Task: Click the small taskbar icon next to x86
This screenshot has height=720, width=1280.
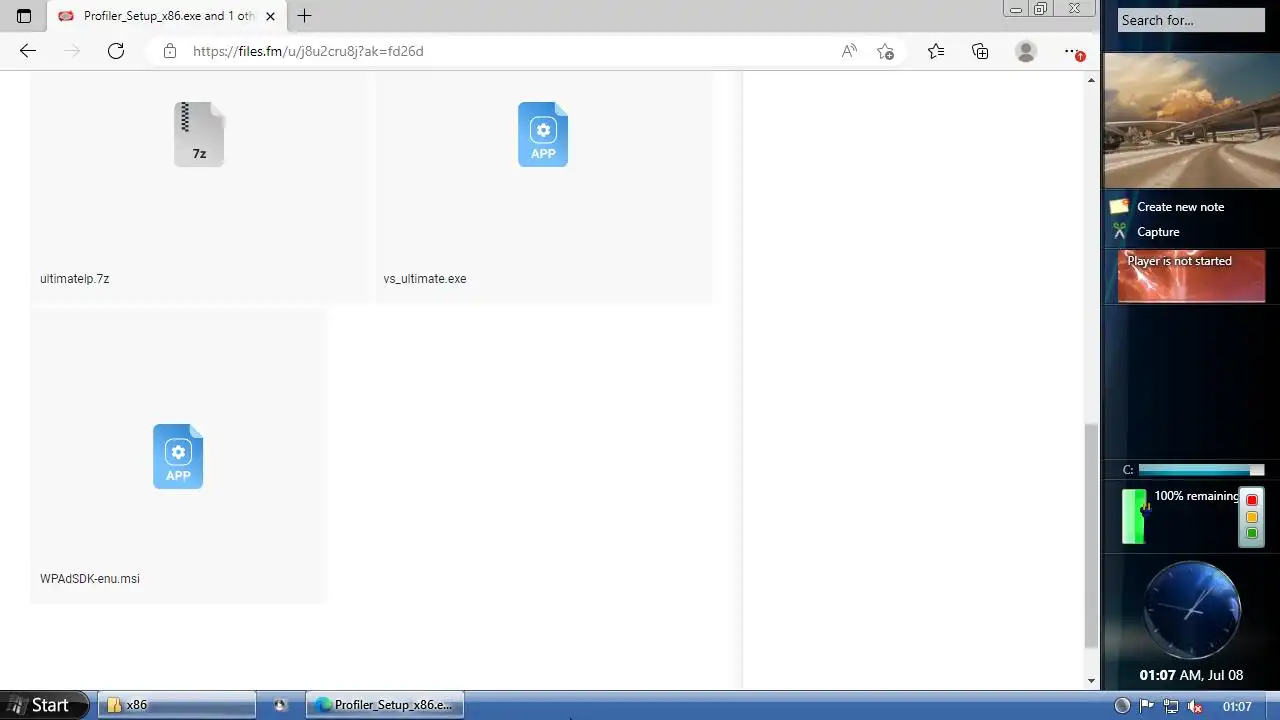Action: pos(280,705)
